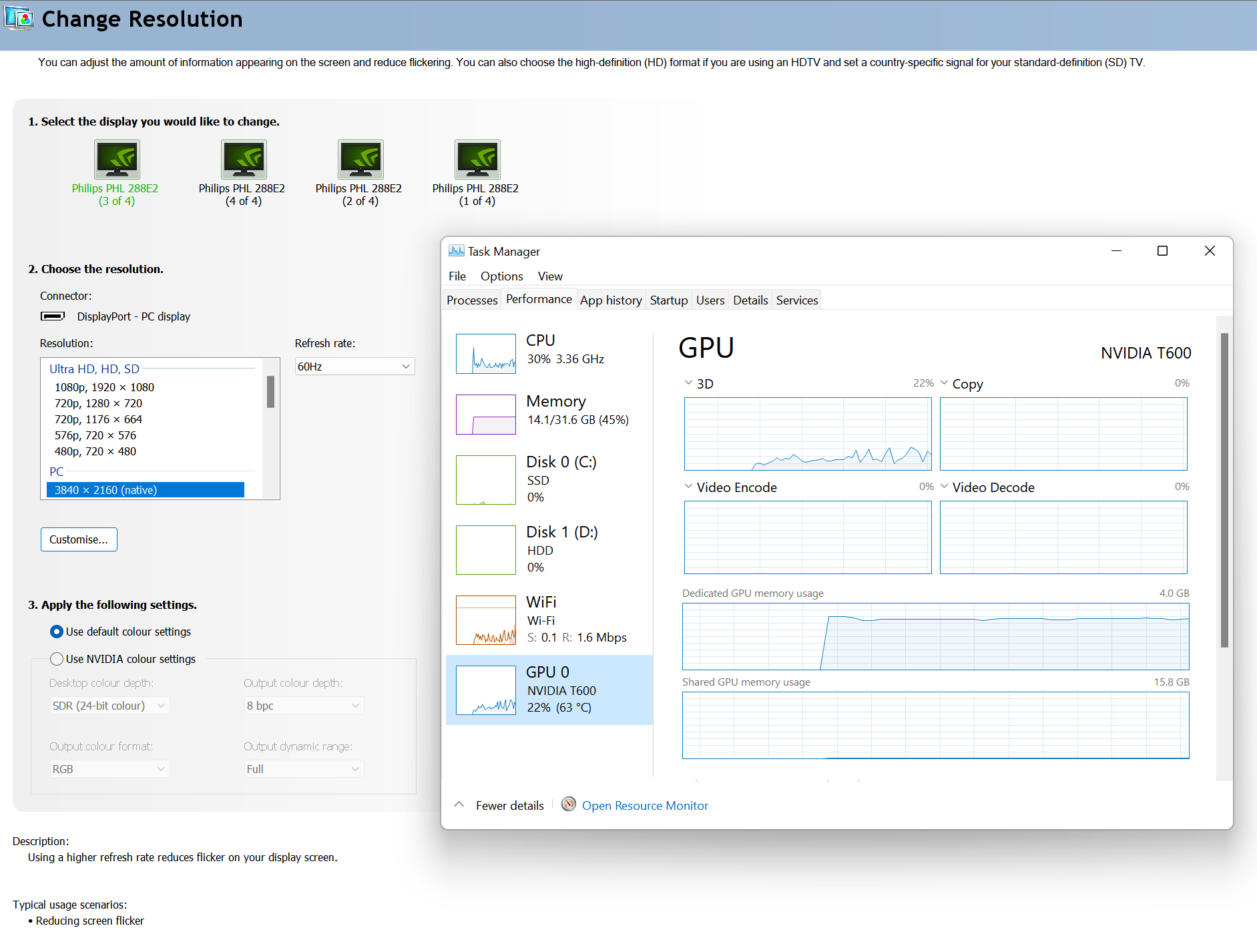Click the Task Manager GPU panel scrollbar

pyautogui.click(x=1224, y=490)
